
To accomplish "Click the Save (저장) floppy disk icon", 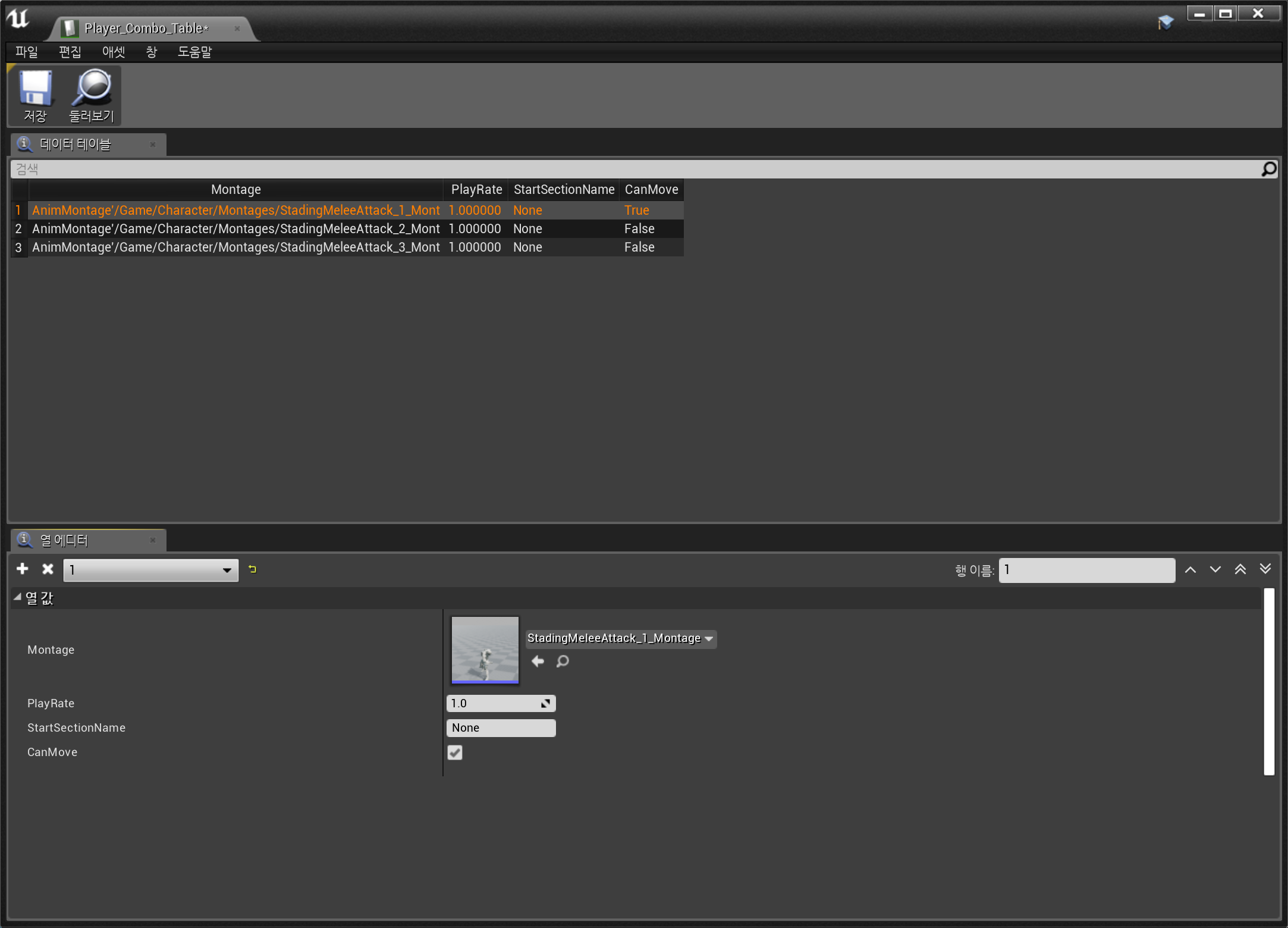I will click(x=35, y=89).
